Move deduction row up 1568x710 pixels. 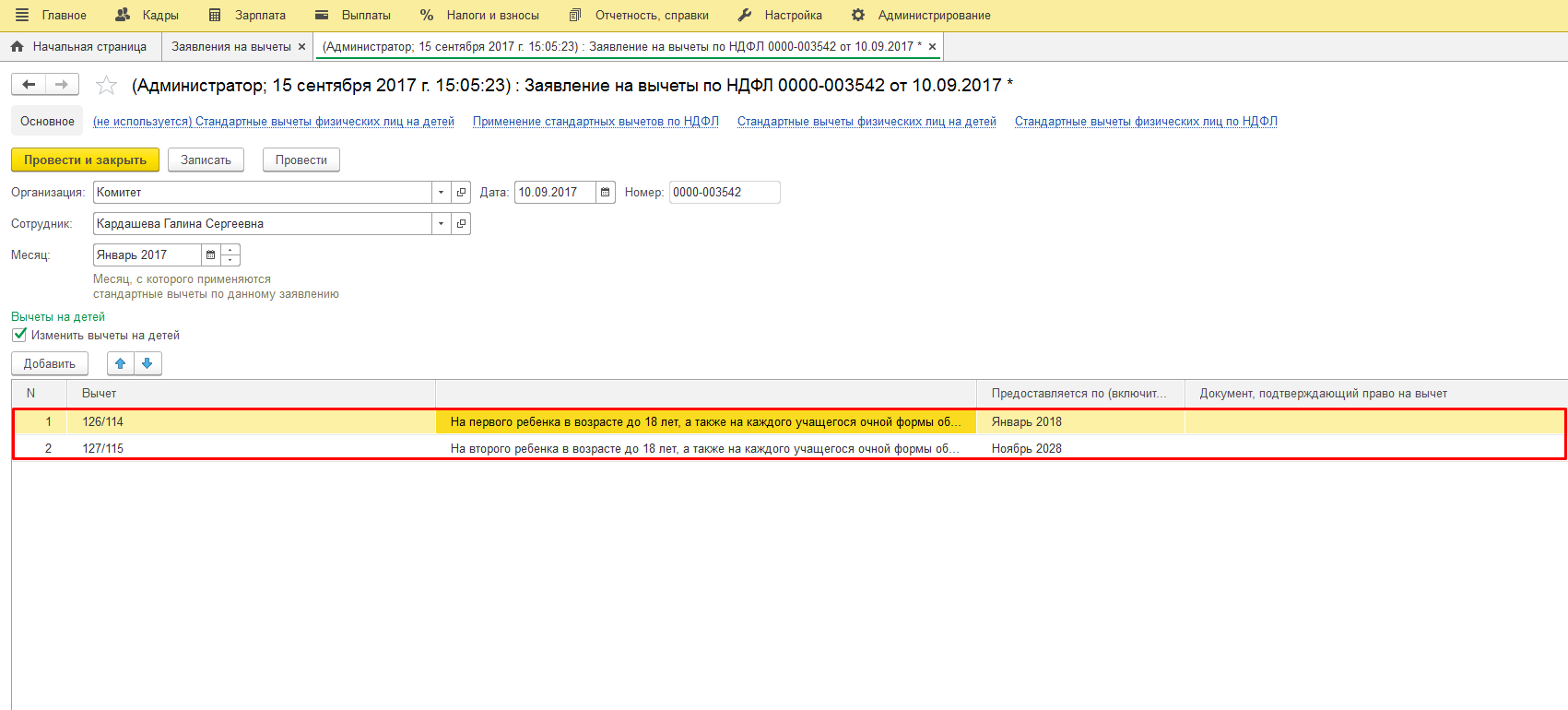coord(120,363)
